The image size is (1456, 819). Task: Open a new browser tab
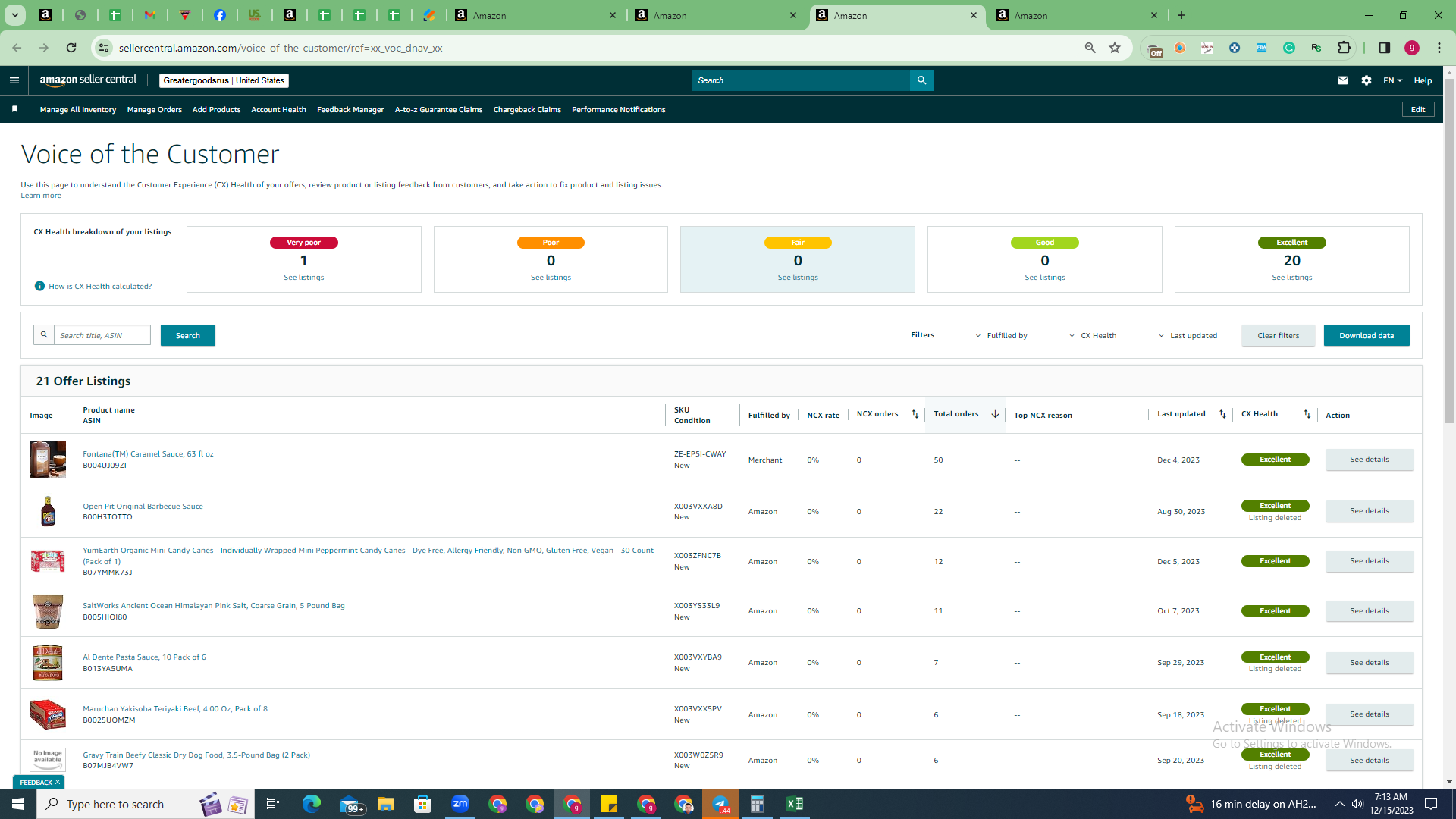pyautogui.click(x=1181, y=15)
